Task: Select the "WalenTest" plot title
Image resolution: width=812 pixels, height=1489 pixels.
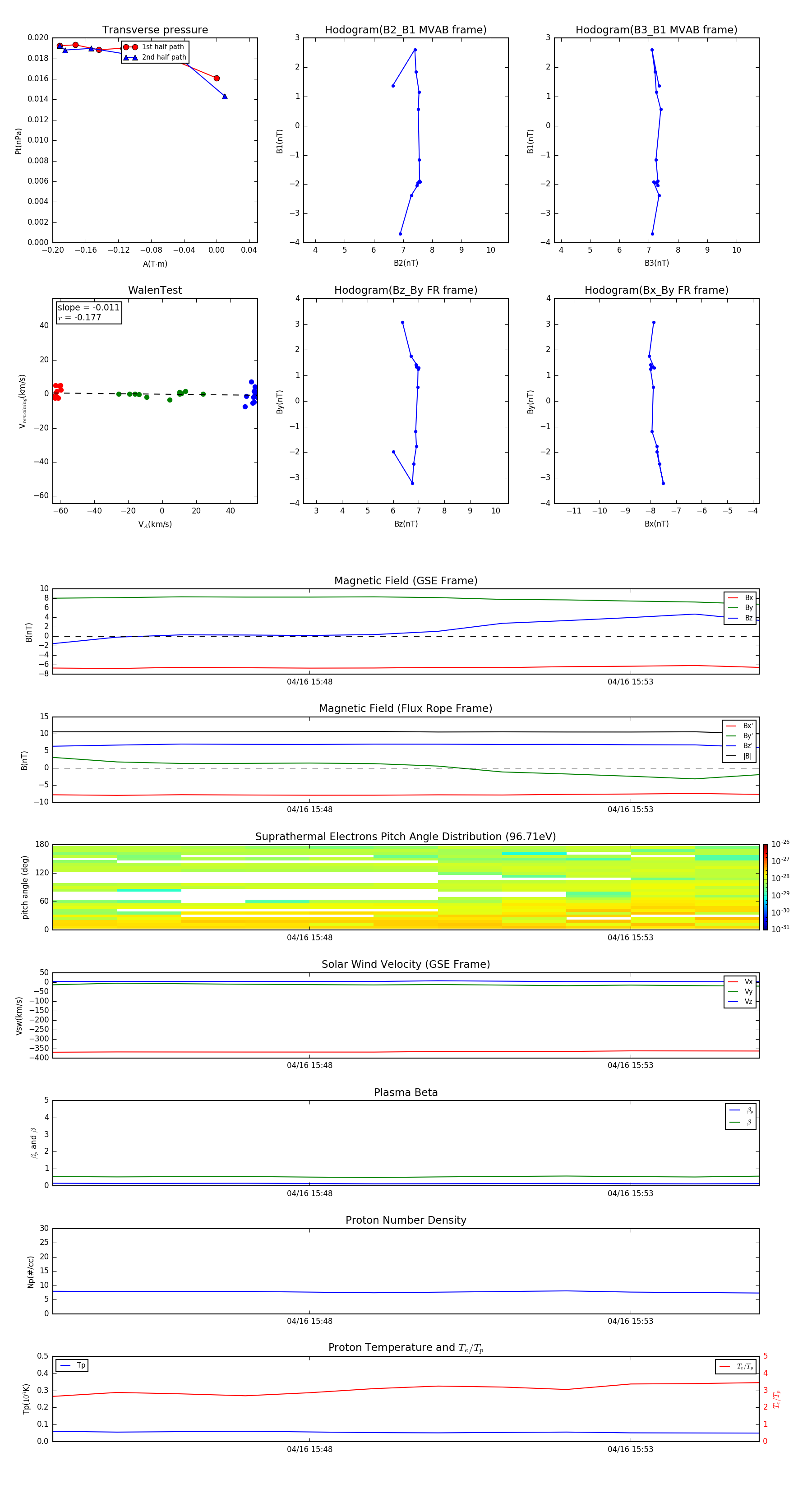Action: click(x=155, y=290)
